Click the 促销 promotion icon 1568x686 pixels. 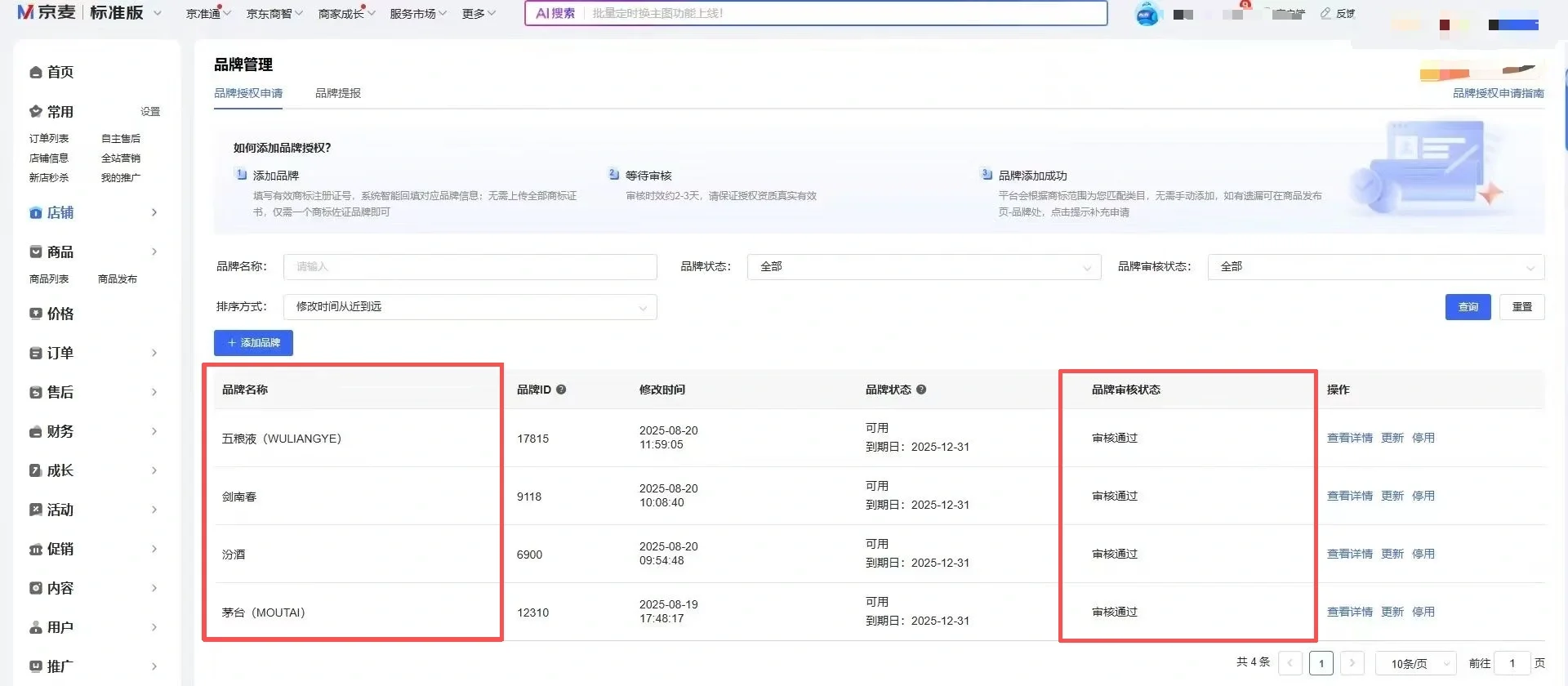(x=36, y=550)
